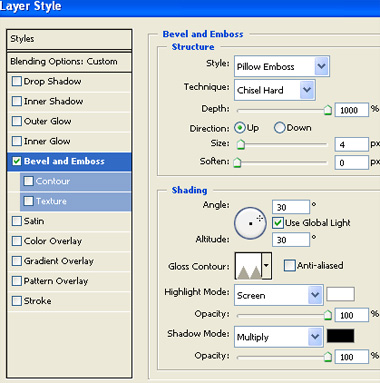380x383 pixels.
Task: Click the Soften slider handle
Action: click(237, 163)
